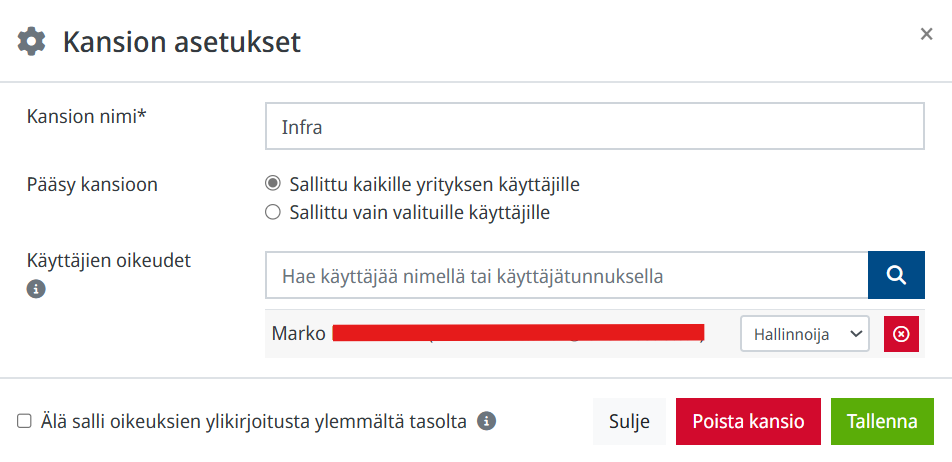Click the chevron arrow on Hallinnoija select

click(x=856, y=334)
